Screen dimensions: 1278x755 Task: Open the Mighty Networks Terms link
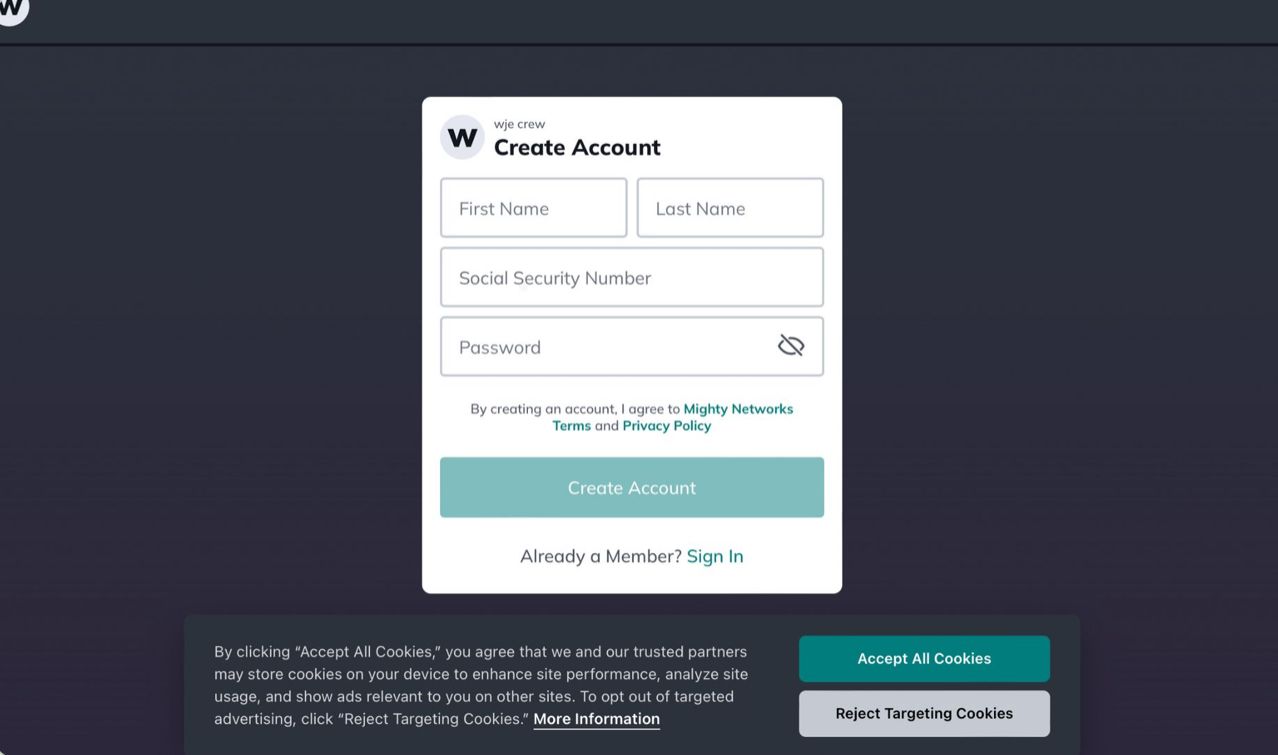click(x=737, y=409)
